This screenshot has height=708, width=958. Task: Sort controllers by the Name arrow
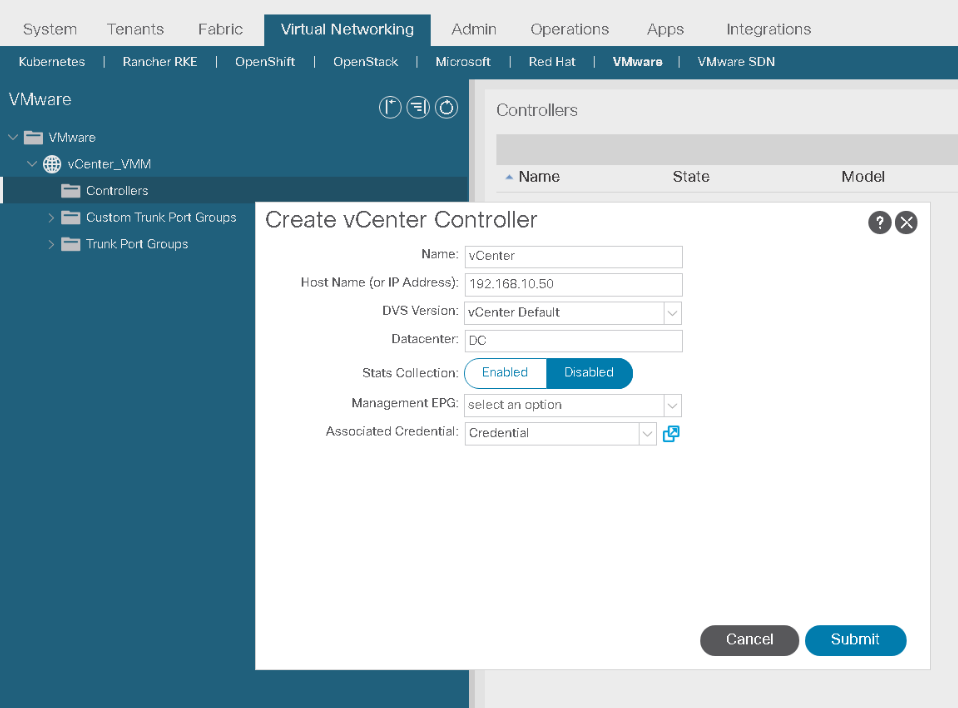pyautogui.click(x=509, y=177)
